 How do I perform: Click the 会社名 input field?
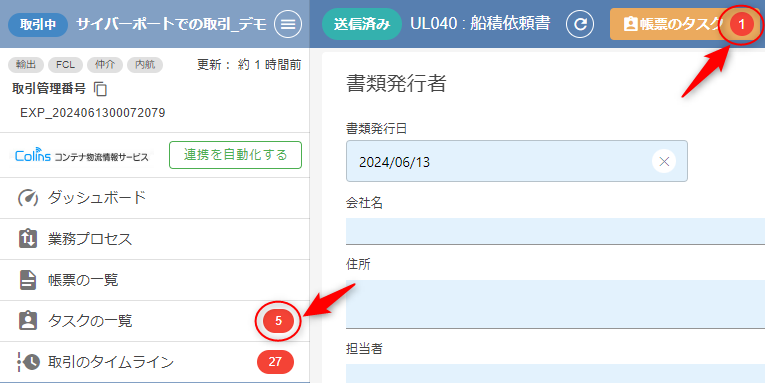point(555,231)
